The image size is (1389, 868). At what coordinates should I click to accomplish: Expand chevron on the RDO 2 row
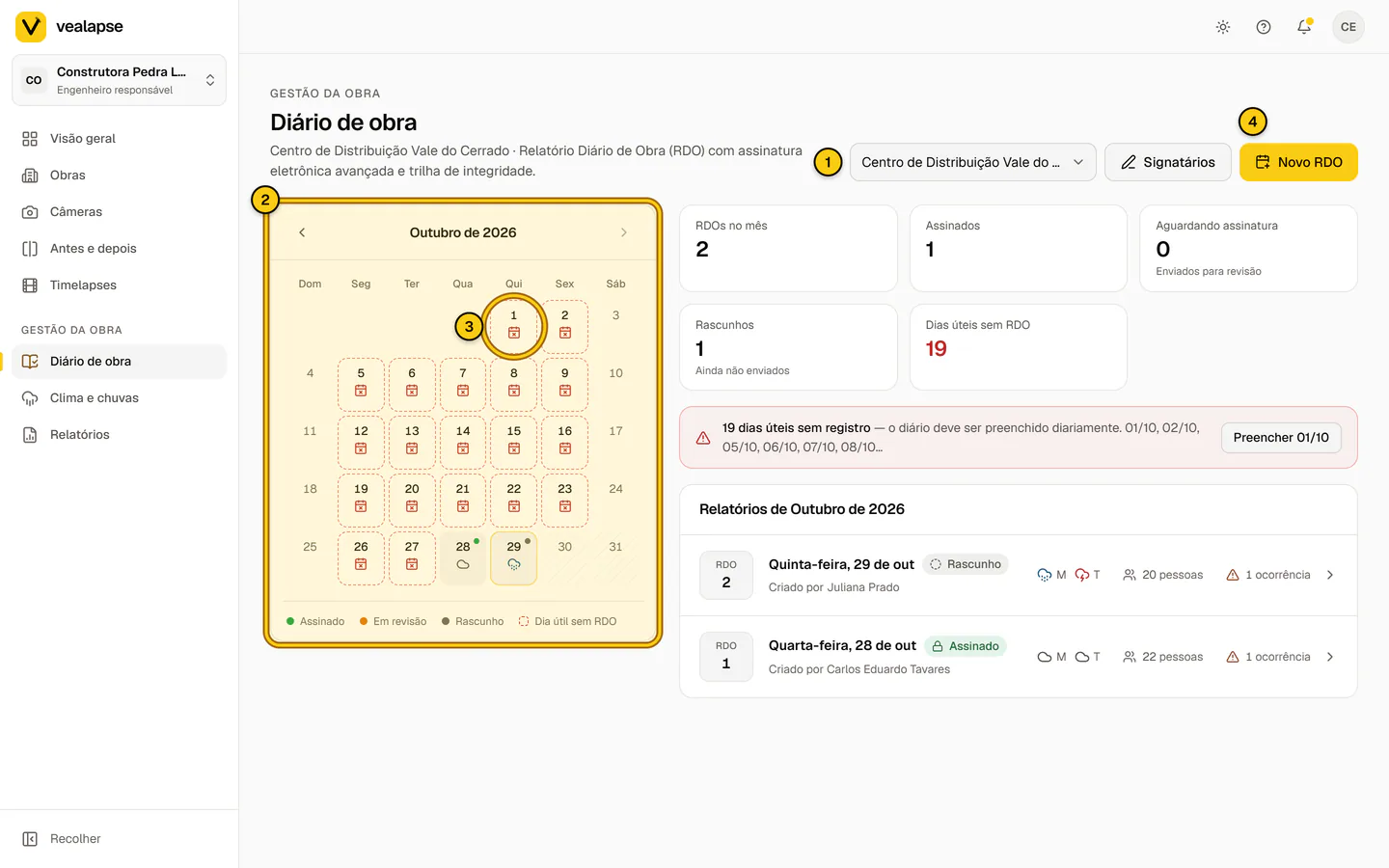tap(1330, 575)
